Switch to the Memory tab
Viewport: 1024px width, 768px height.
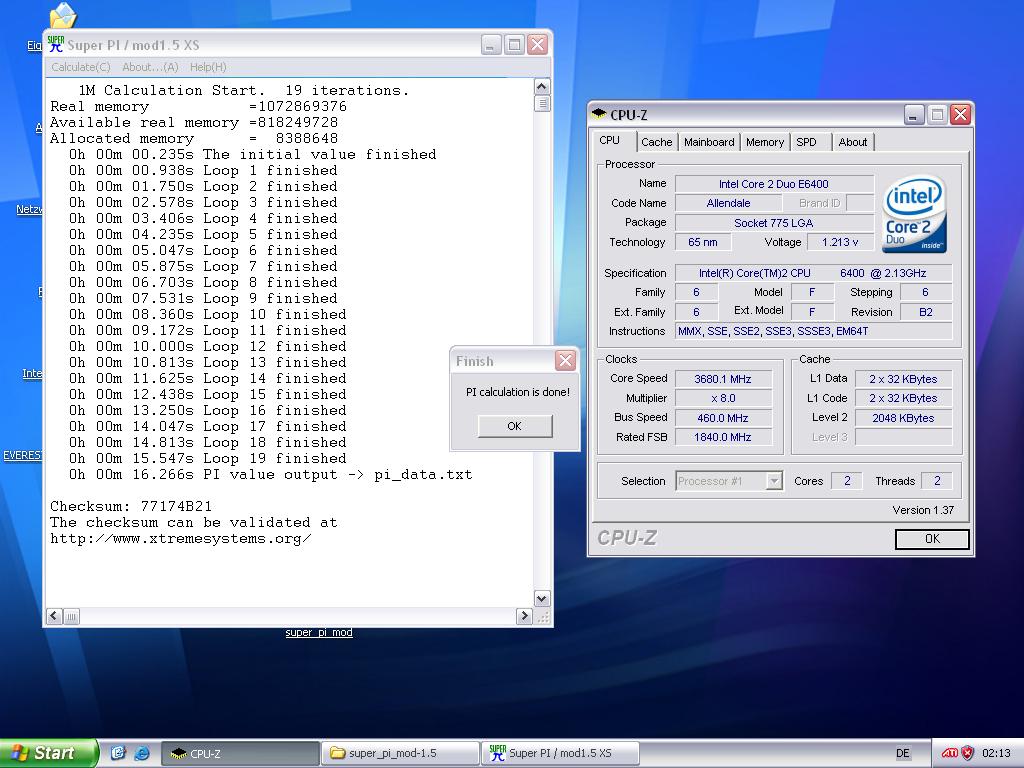[x=765, y=142]
